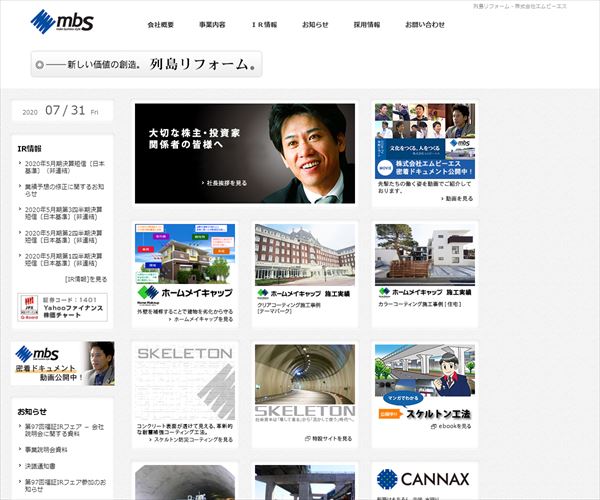
Task: Open 2020年5月期第2四半期決算短信 link
Action: (x=64, y=236)
